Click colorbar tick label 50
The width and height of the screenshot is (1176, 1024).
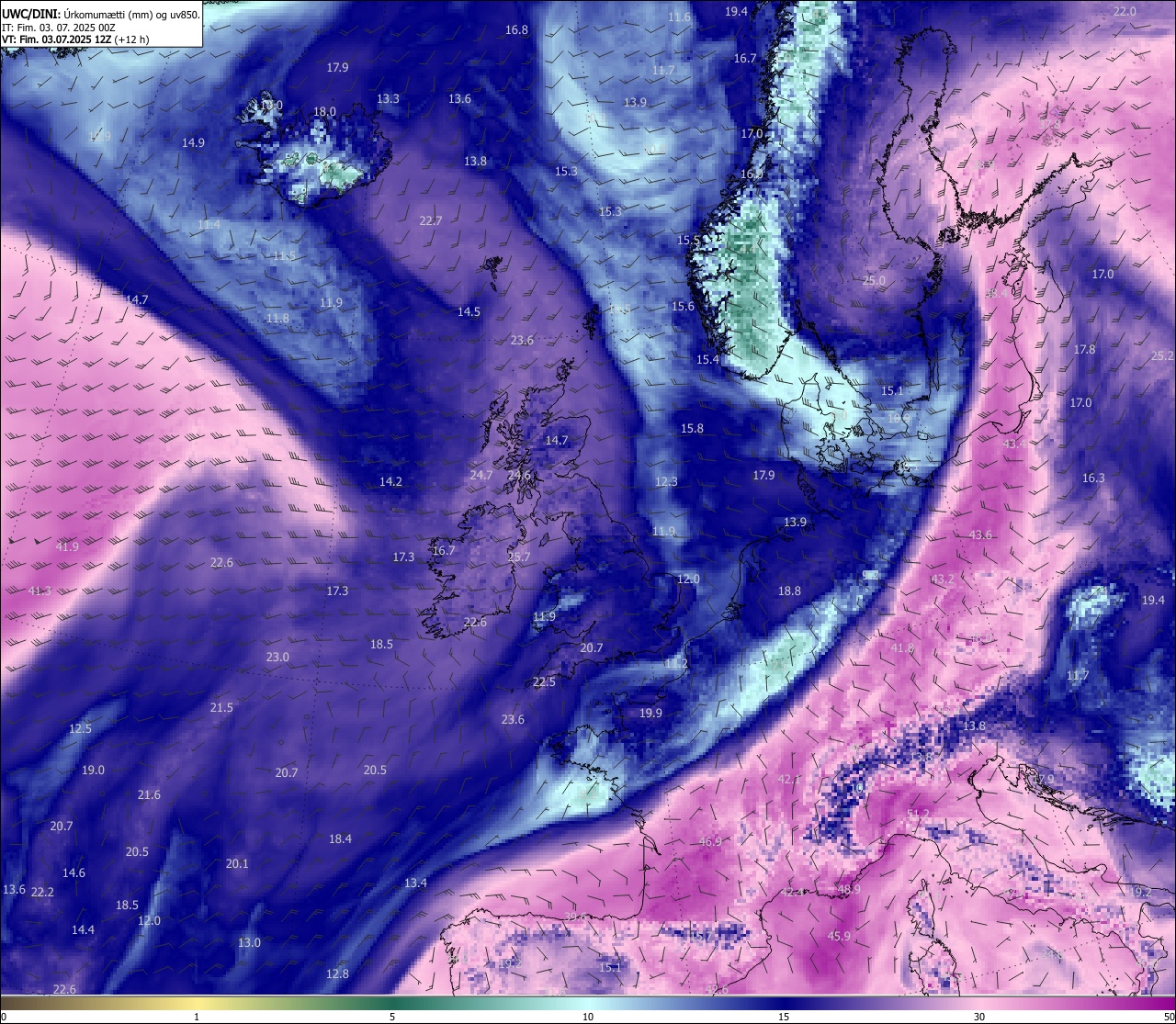click(1169, 1017)
